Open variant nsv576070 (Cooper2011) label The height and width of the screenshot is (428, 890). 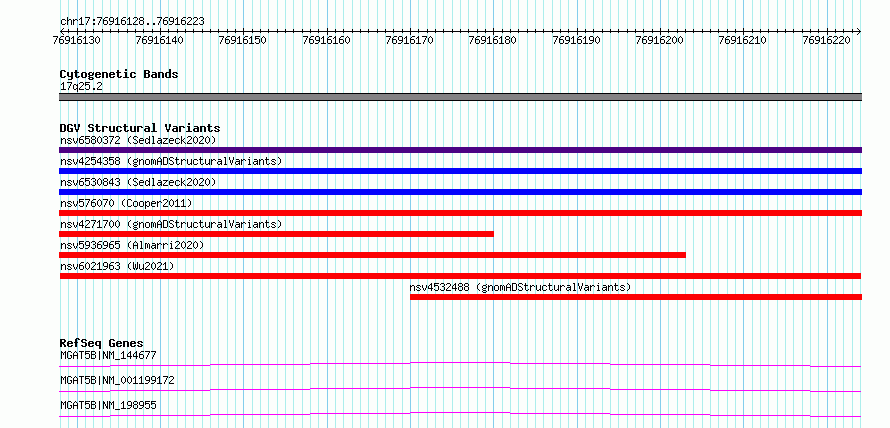tap(126, 203)
